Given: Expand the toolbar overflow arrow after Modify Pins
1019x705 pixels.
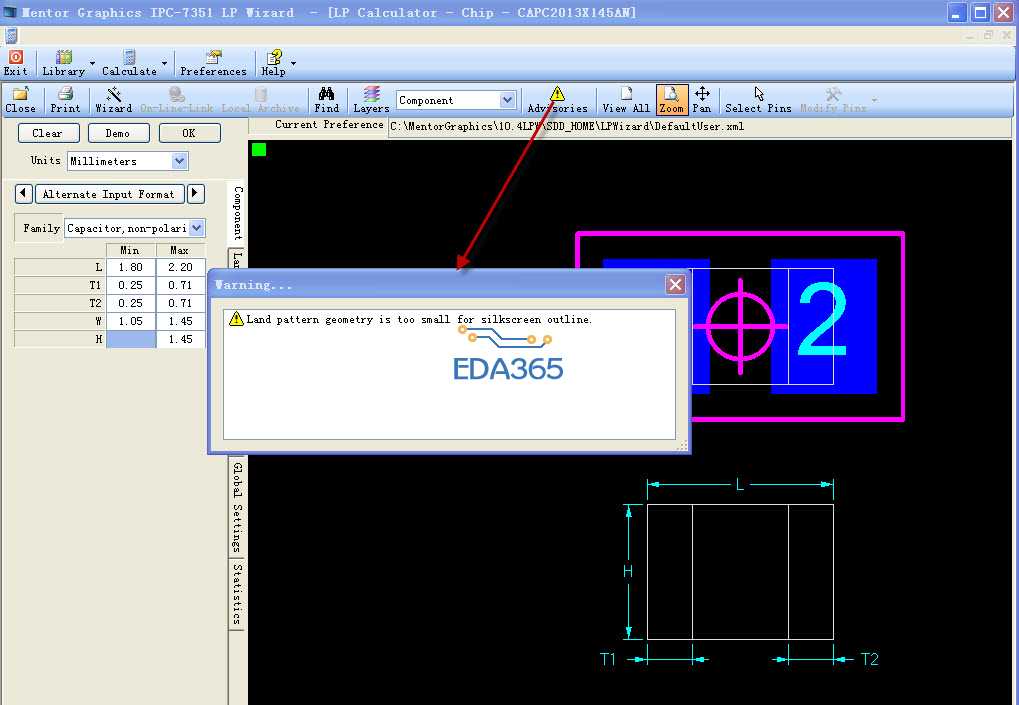Looking at the screenshot, I should (x=874, y=100).
